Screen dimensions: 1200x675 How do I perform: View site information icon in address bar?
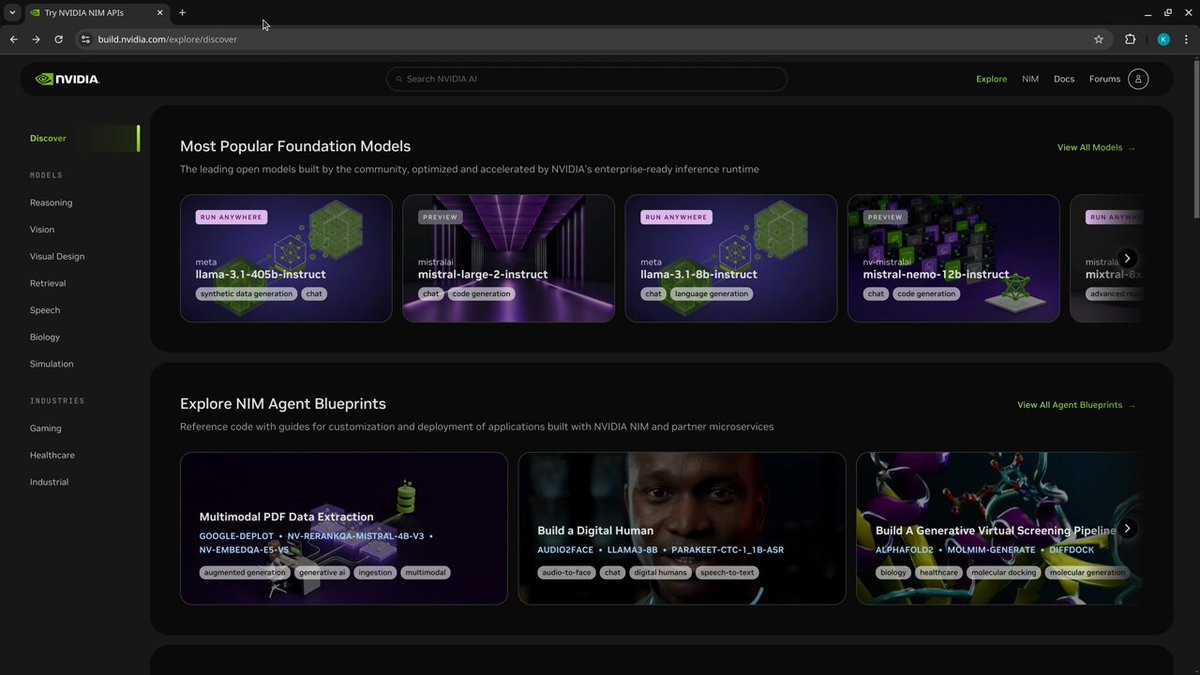tap(86, 39)
